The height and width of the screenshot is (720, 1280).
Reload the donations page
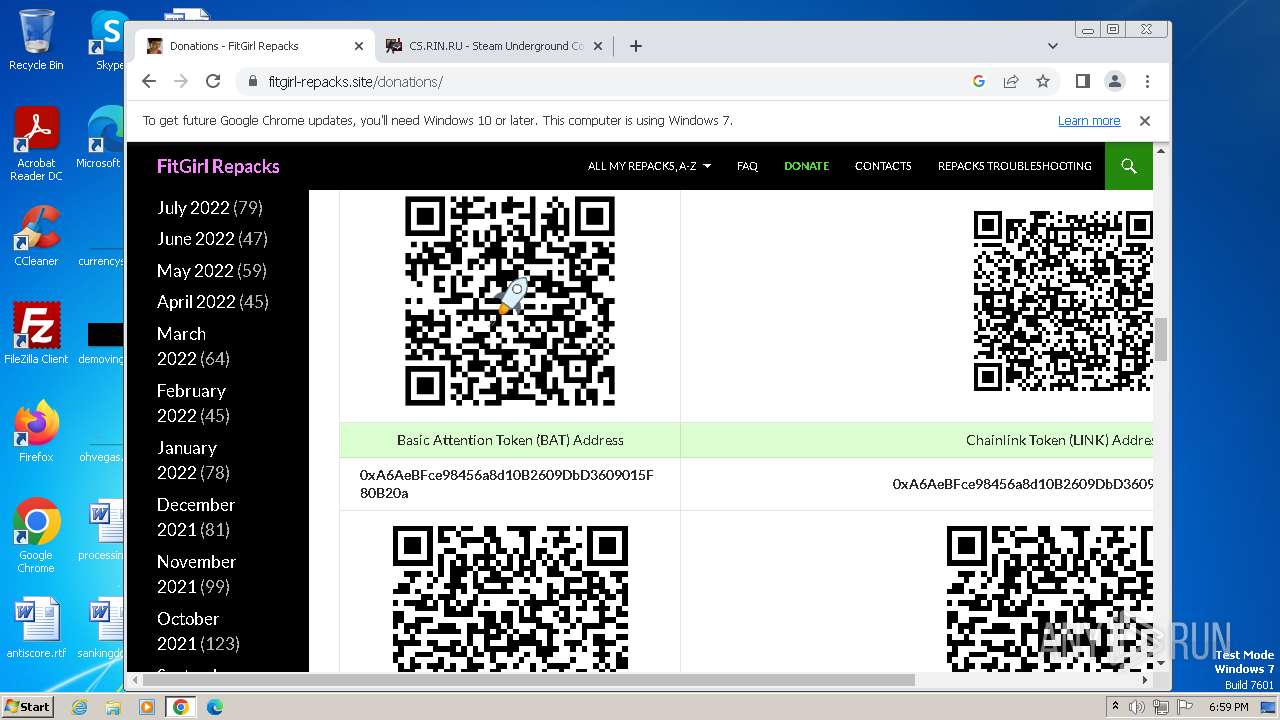213,81
